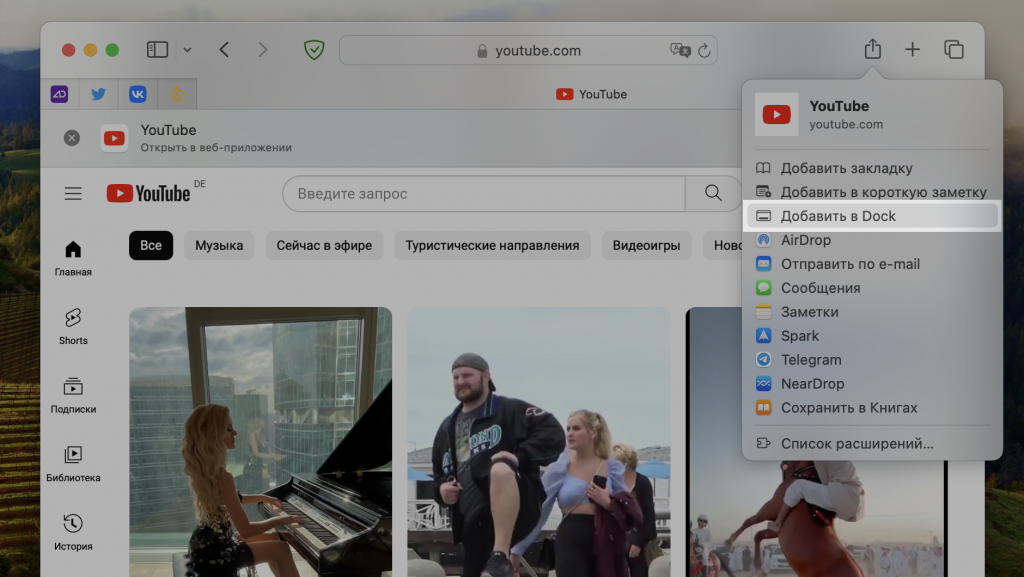Go back with the back arrow

[224, 50]
